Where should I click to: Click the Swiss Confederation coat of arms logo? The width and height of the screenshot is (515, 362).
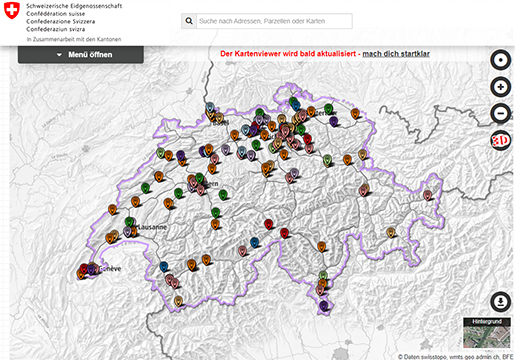tap(12, 10)
